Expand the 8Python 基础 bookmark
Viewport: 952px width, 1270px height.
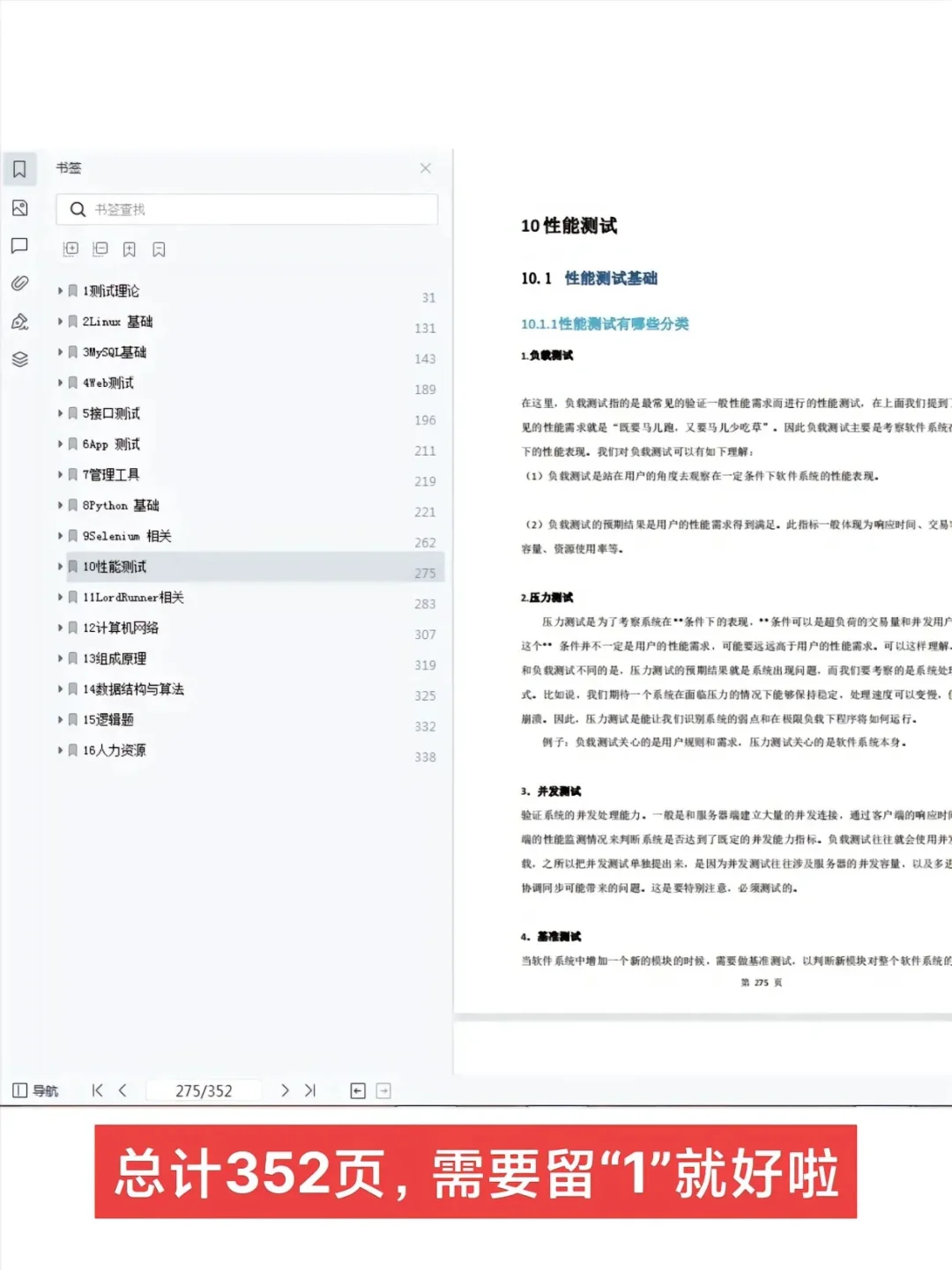click(x=59, y=506)
